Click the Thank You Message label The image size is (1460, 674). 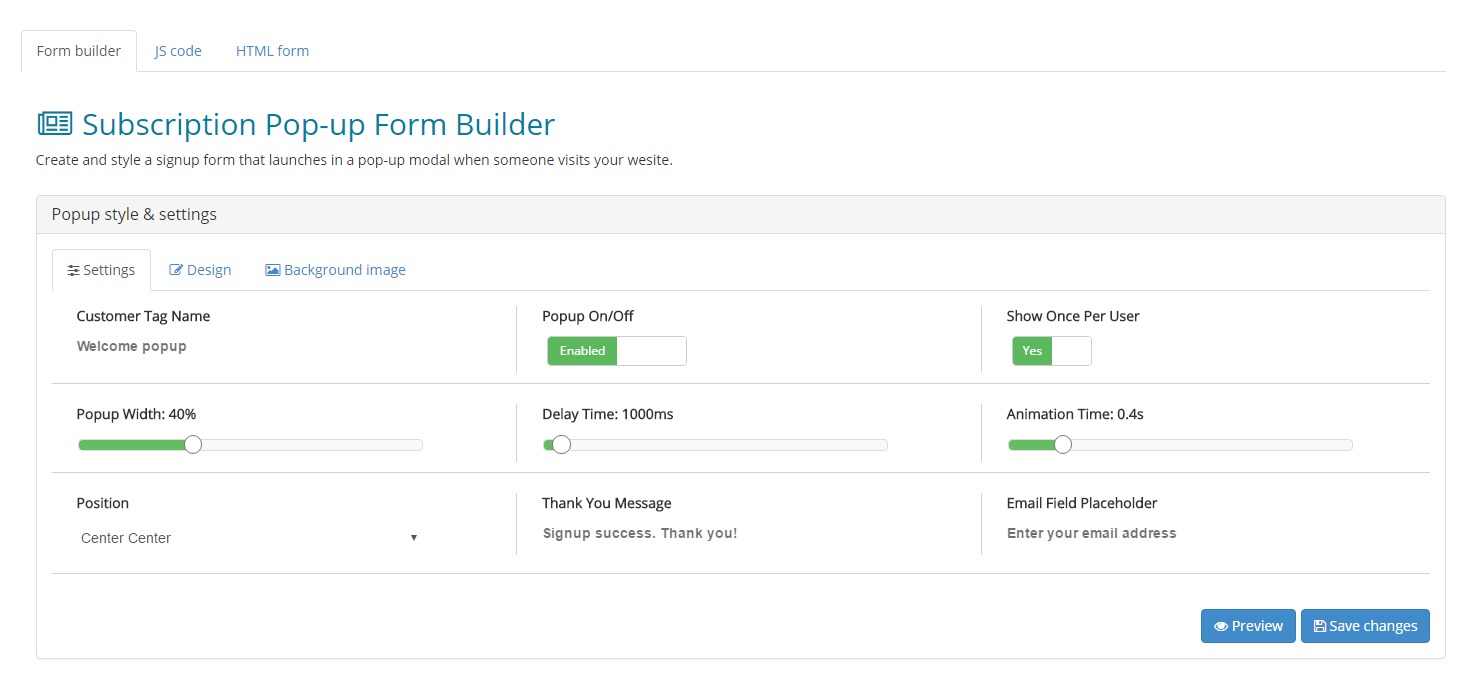607,503
